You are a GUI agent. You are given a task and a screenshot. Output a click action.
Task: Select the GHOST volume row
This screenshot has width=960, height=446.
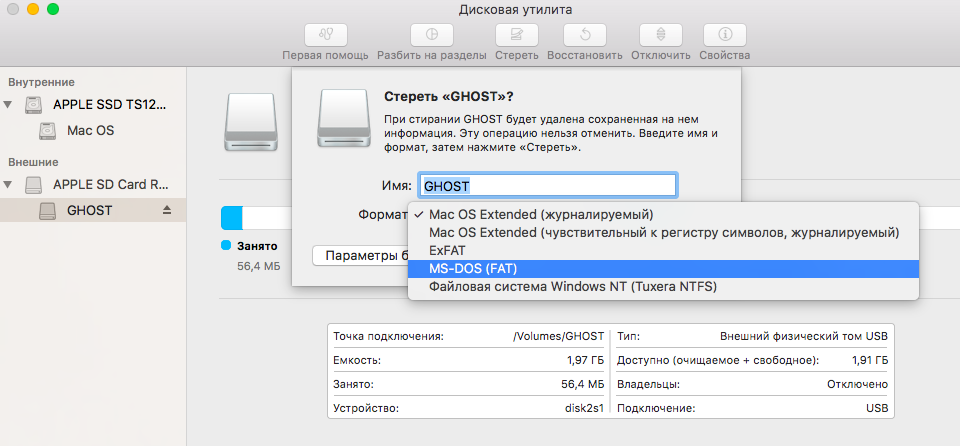point(93,210)
